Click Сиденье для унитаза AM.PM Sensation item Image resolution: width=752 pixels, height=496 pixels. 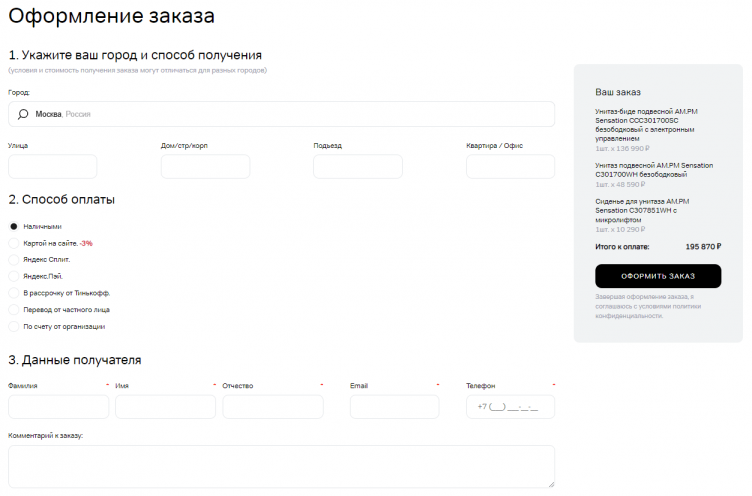[642, 211]
